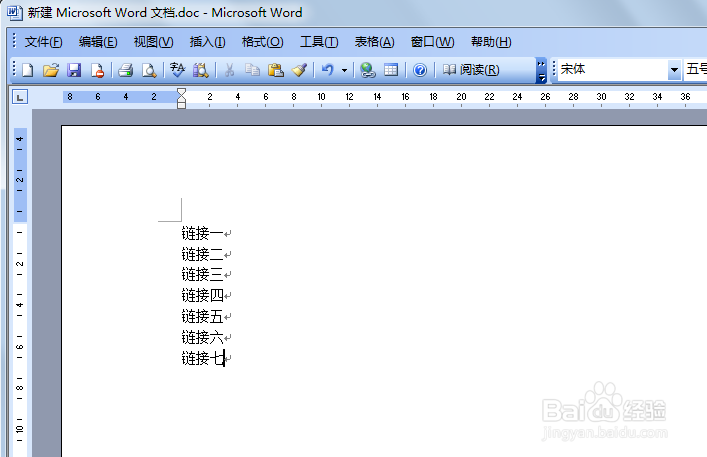Insert Hyperlink using the globe icon
707x457 pixels.
368,70
